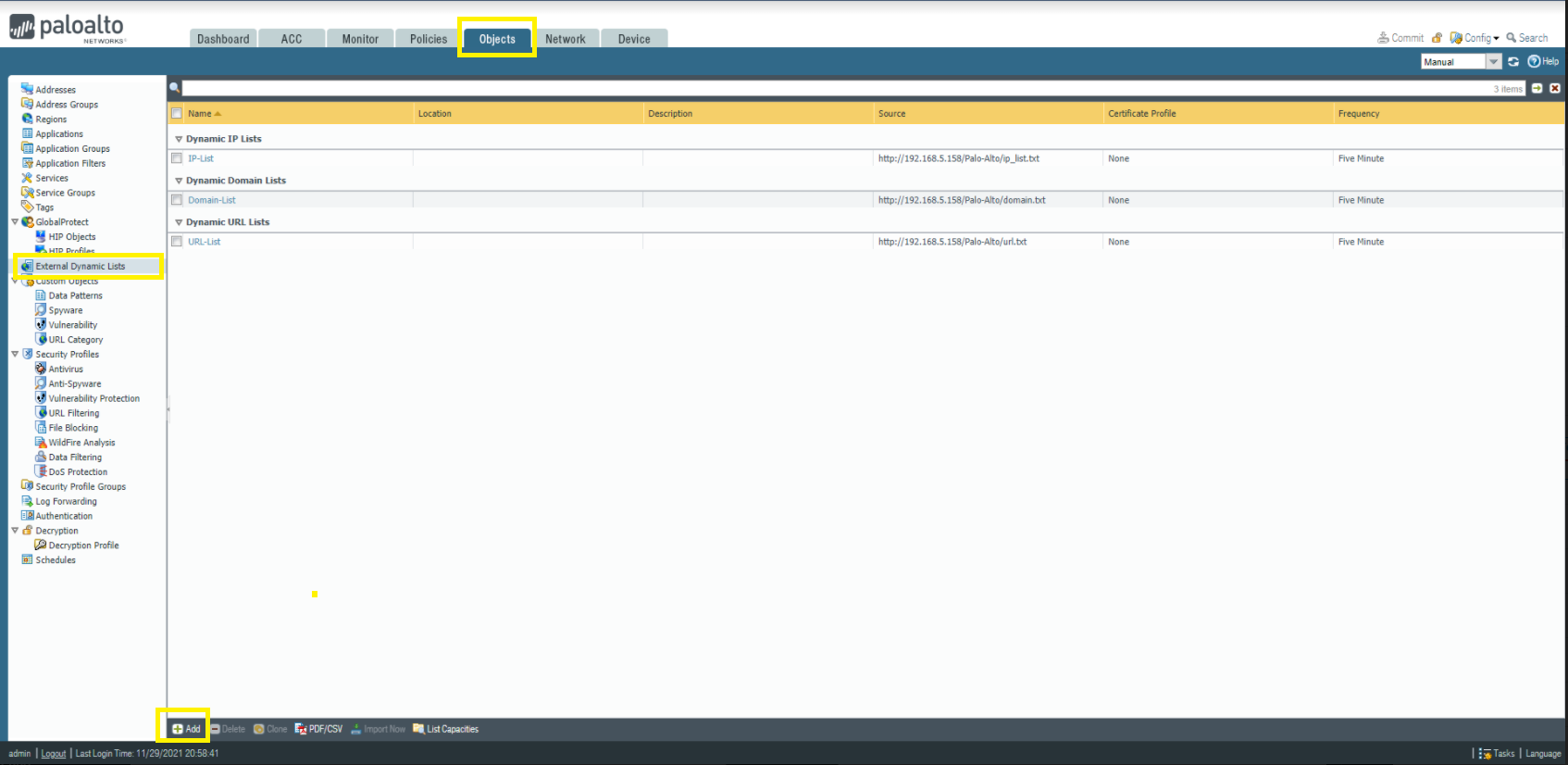This screenshot has height=765, width=1568.
Task: Open the Config dropdown menu
Action: (1475, 38)
